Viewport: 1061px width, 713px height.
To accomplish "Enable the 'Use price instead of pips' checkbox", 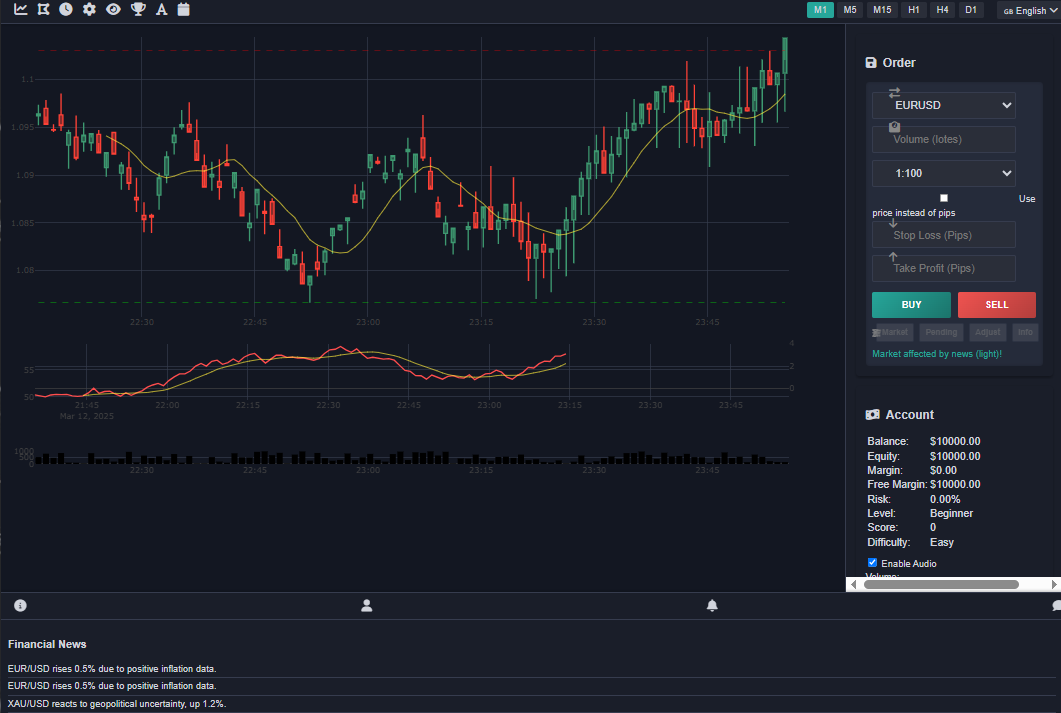I will (x=943, y=197).
